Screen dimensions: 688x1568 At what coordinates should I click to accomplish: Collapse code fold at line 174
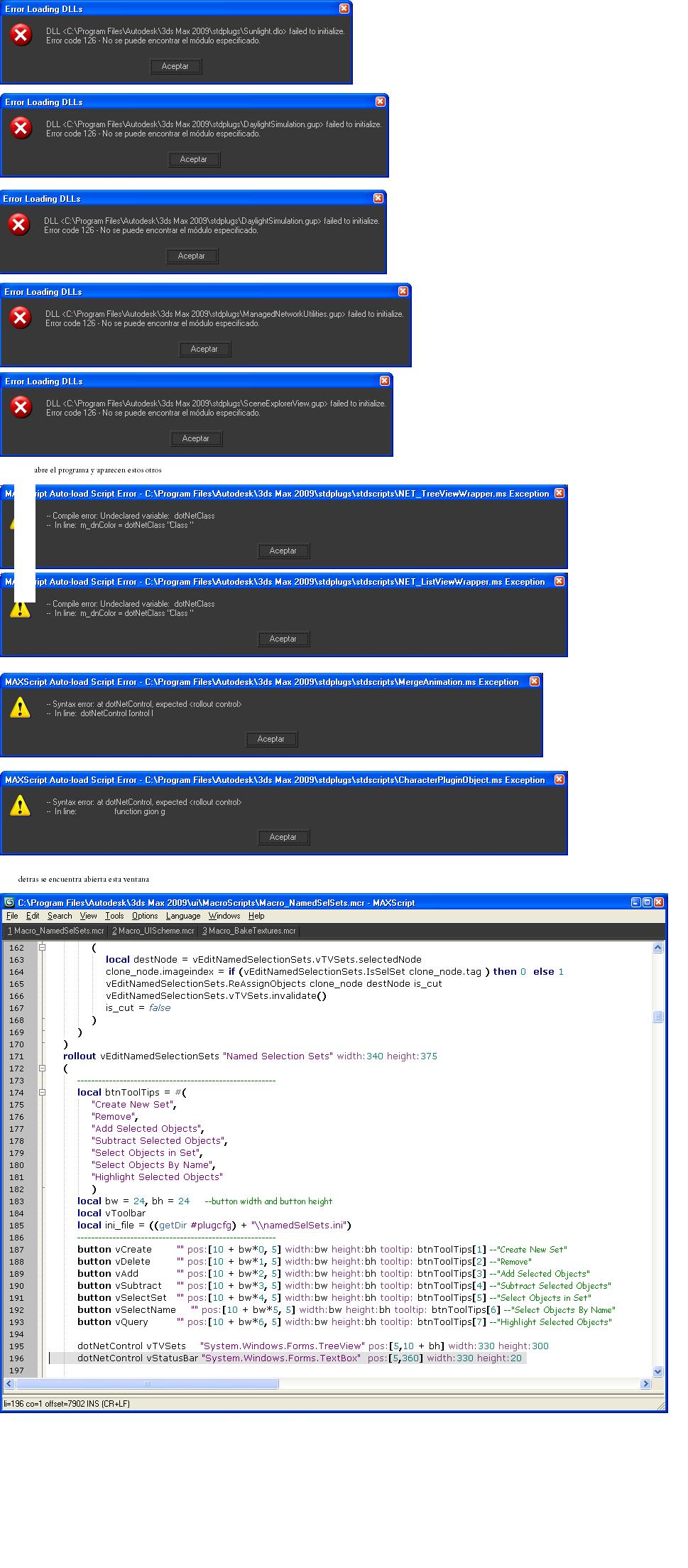[42, 1092]
